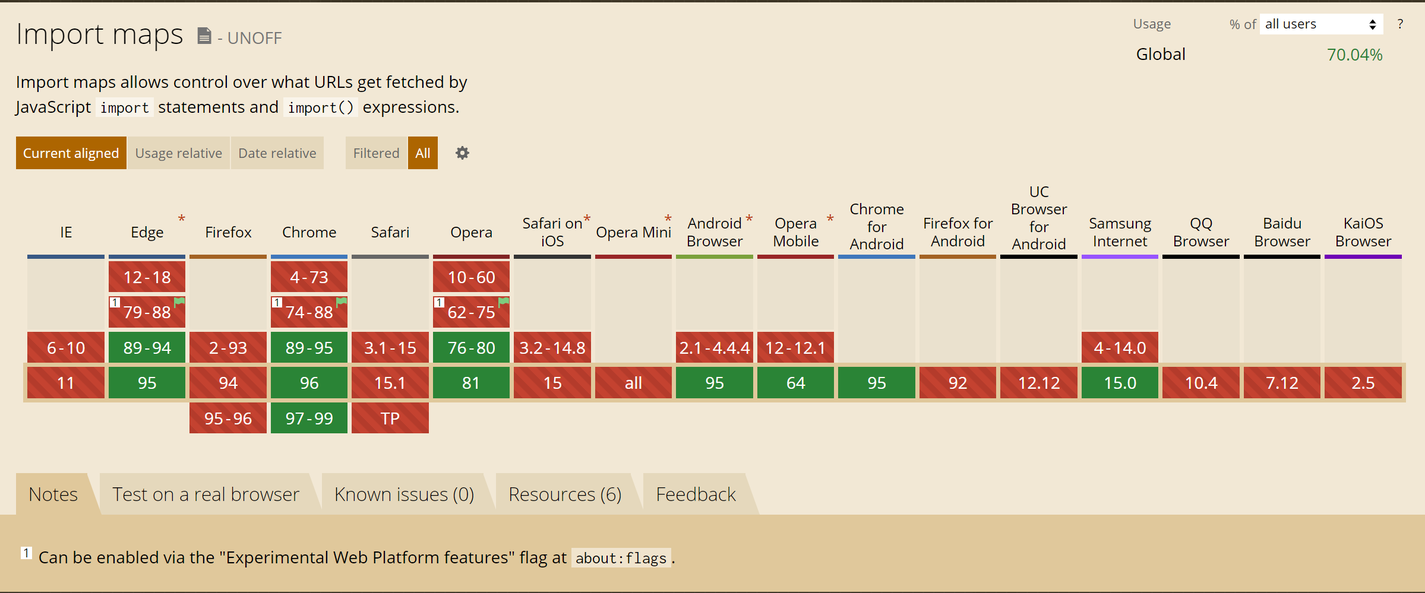Click the spec document icon beside "Import maps"
This screenshot has height=593, width=1425.
[207, 34]
